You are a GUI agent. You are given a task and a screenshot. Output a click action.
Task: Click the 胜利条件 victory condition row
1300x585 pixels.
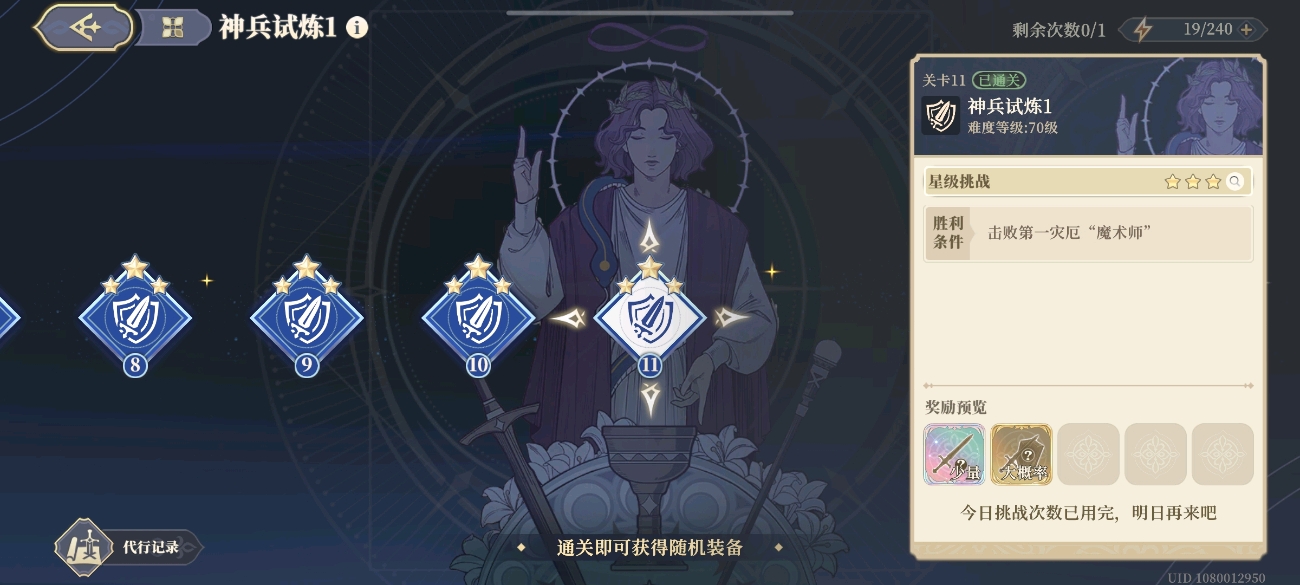(x=1088, y=233)
